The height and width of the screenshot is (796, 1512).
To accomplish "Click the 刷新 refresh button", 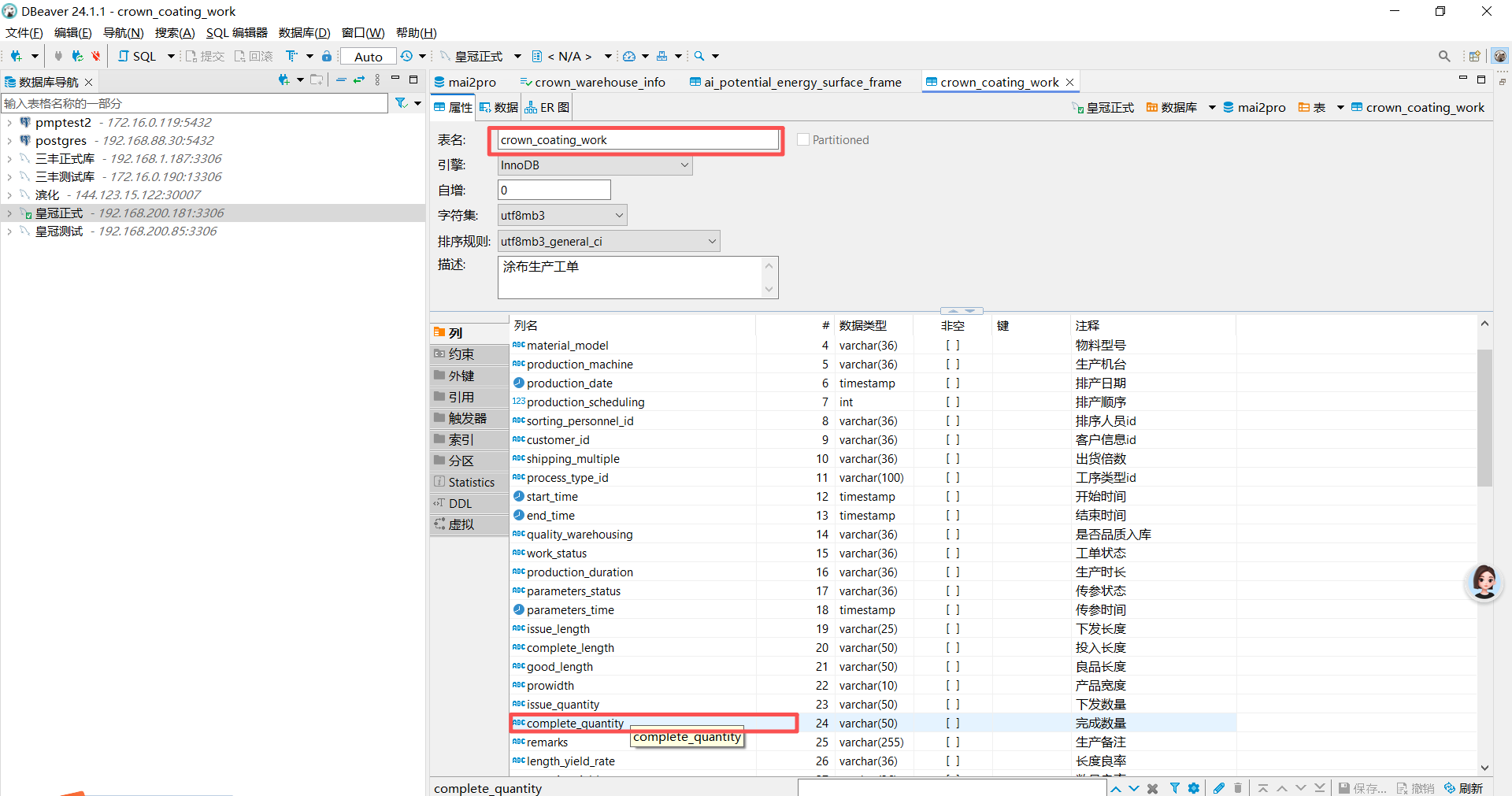I will [1464, 788].
